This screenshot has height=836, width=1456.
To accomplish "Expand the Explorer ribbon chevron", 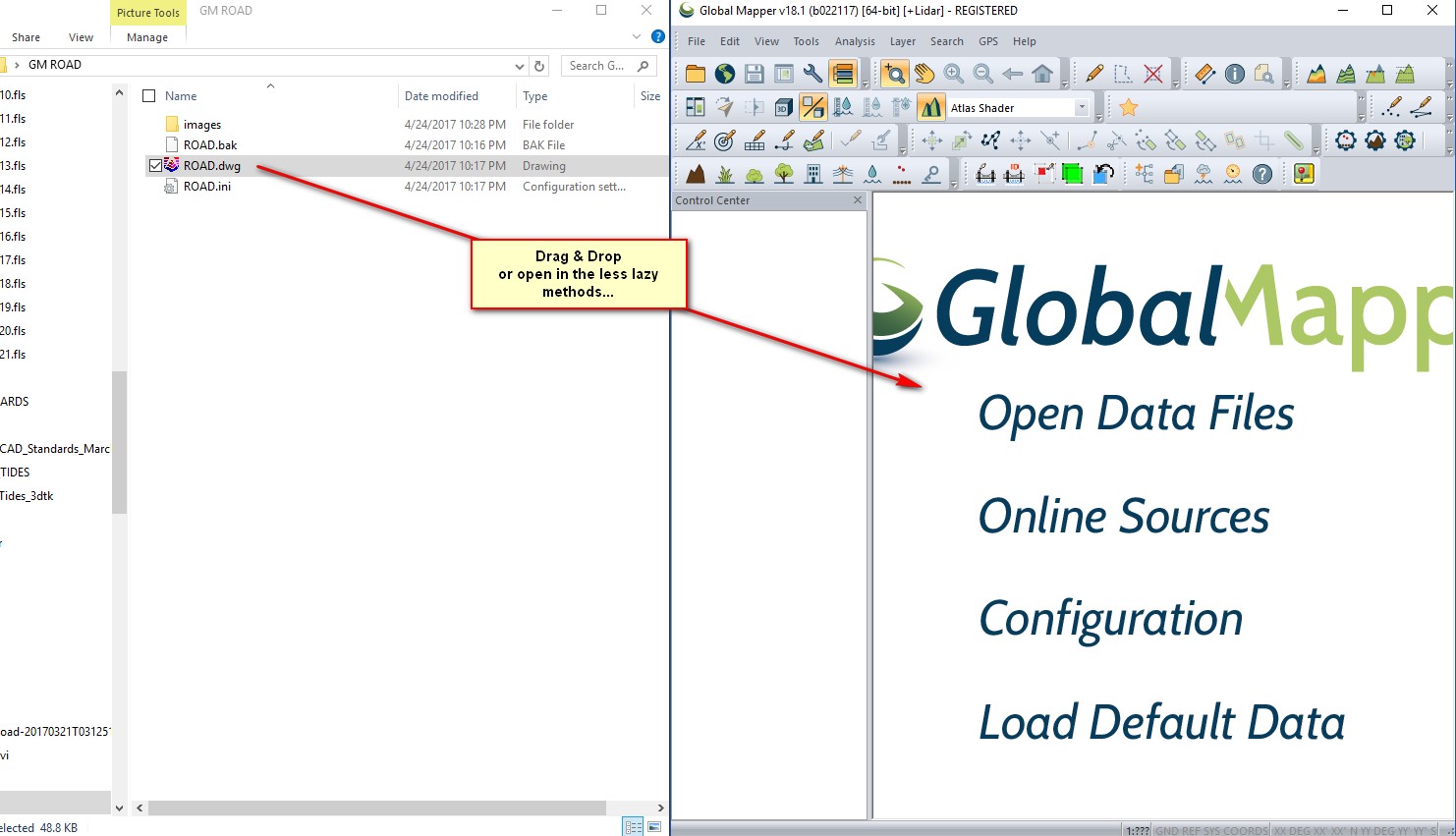I will (636, 36).
